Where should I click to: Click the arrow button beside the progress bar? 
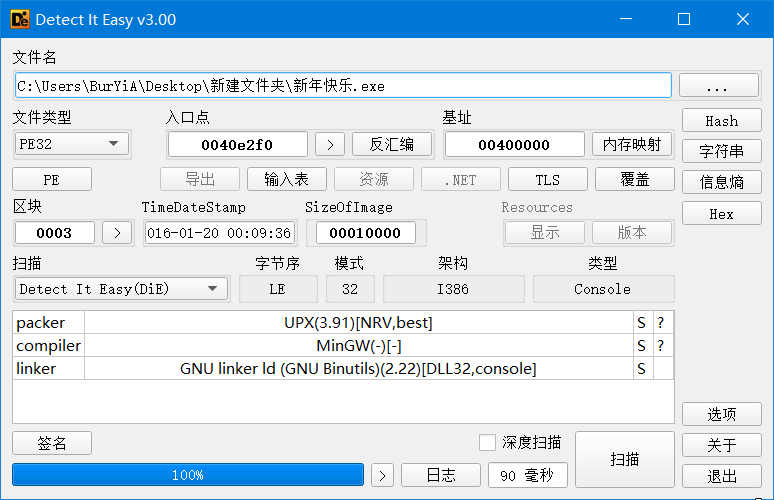tap(382, 475)
